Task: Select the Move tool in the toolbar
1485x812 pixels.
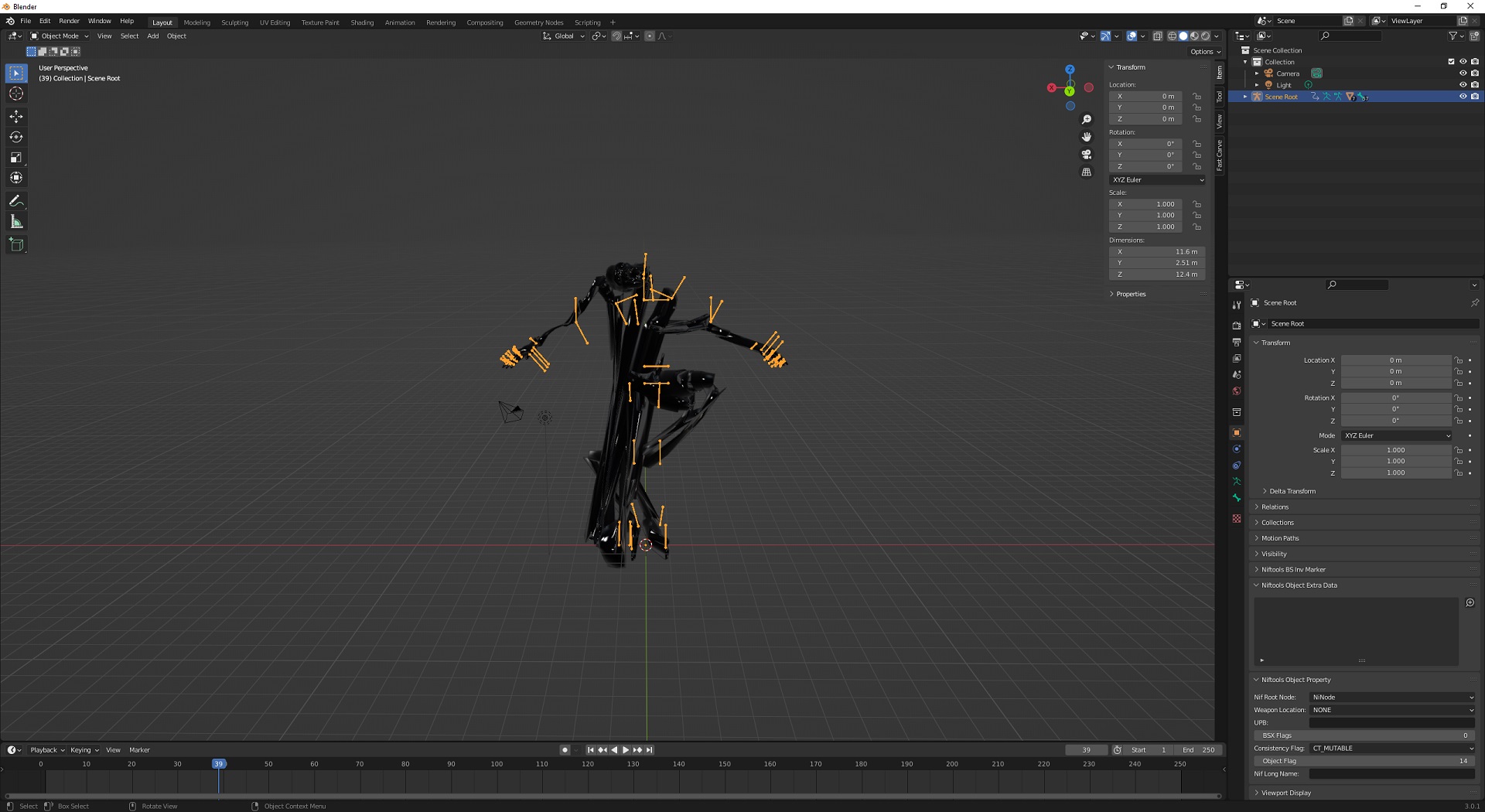Action: (15, 116)
